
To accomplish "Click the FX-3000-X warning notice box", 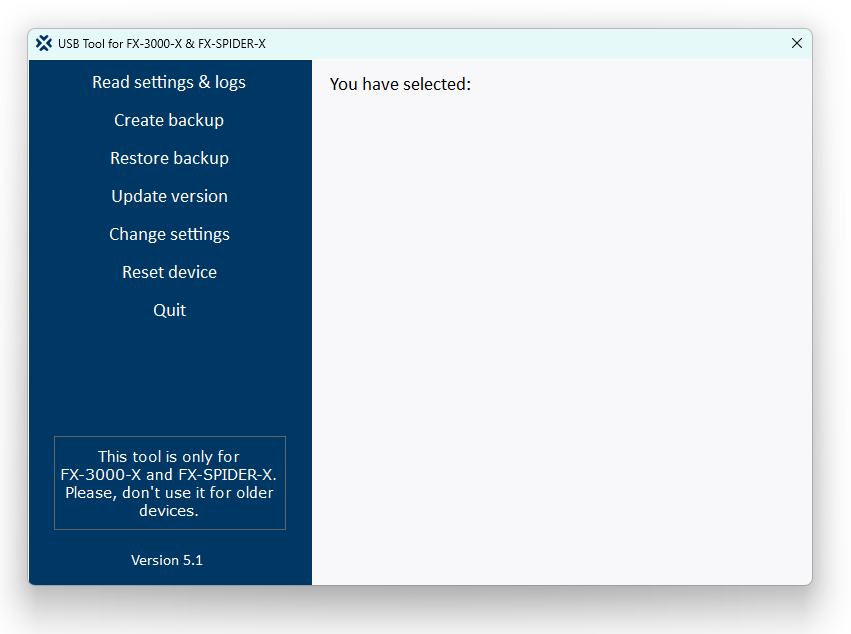I will coord(169,483).
